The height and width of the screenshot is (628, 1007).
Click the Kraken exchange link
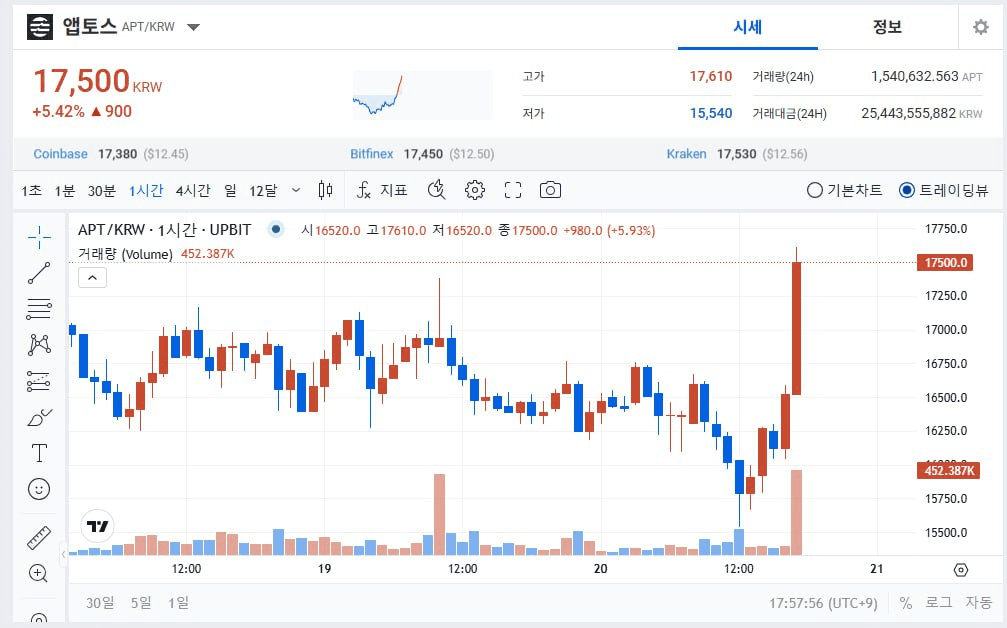[687, 154]
